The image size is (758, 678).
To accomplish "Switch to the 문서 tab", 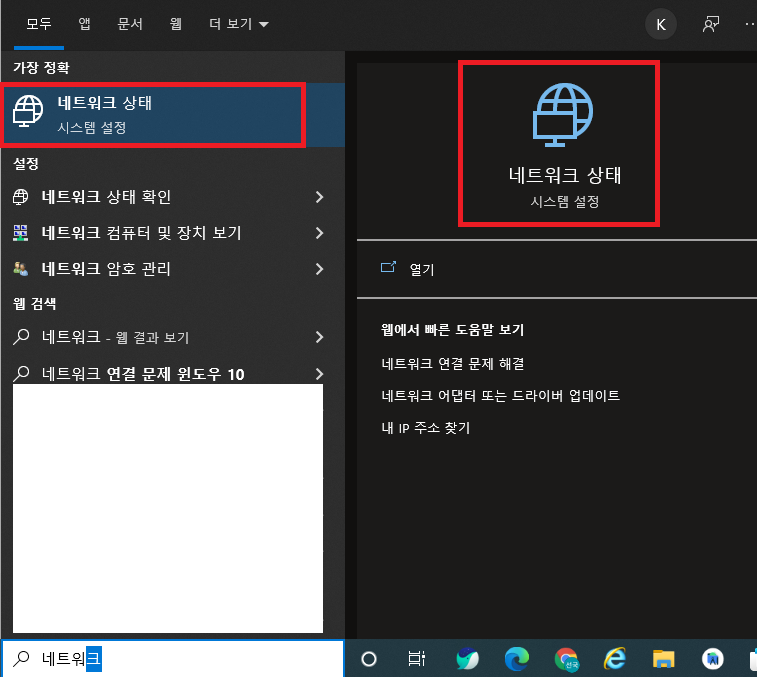I will [130, 24].
